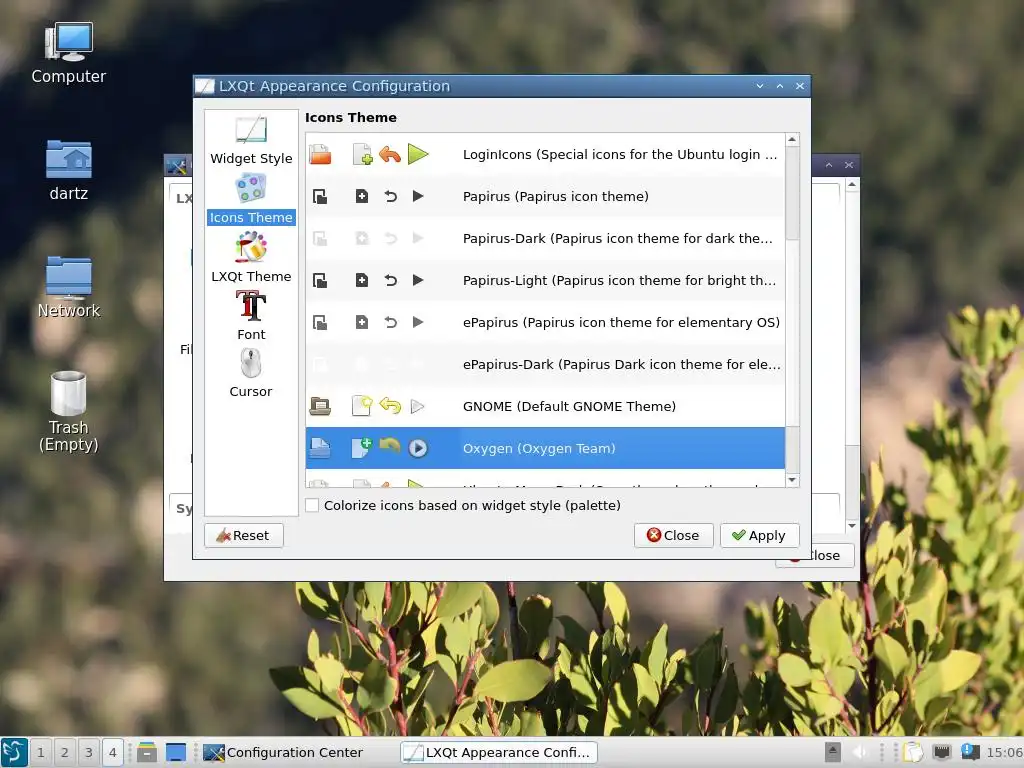Select the Network desktop icon

tap(69, 287)
